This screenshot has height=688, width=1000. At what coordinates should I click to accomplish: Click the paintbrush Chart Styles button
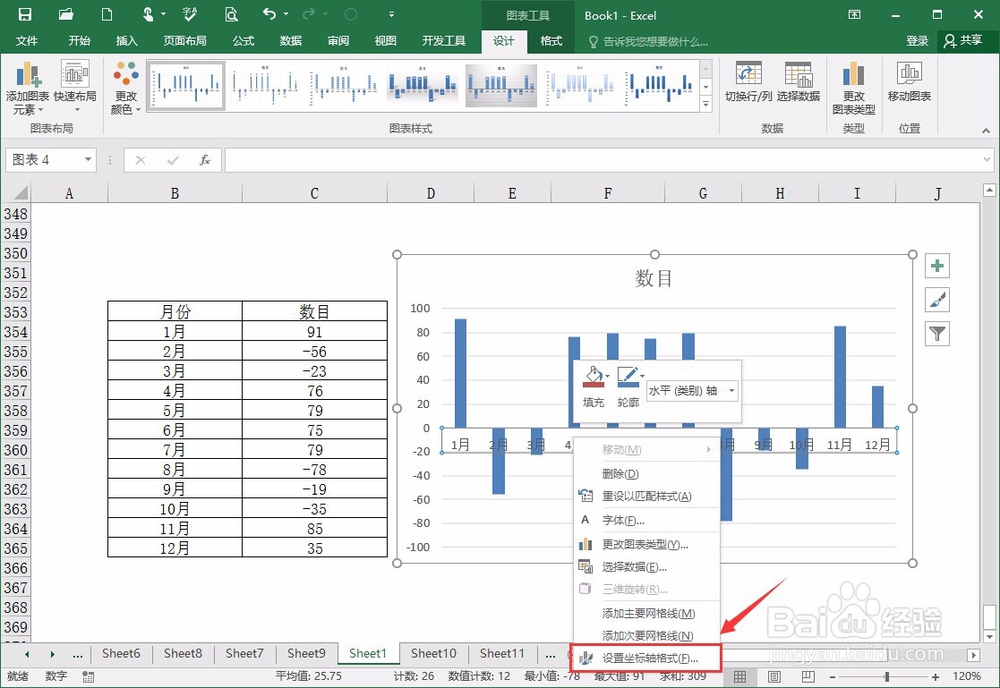(x=937, y=300)
